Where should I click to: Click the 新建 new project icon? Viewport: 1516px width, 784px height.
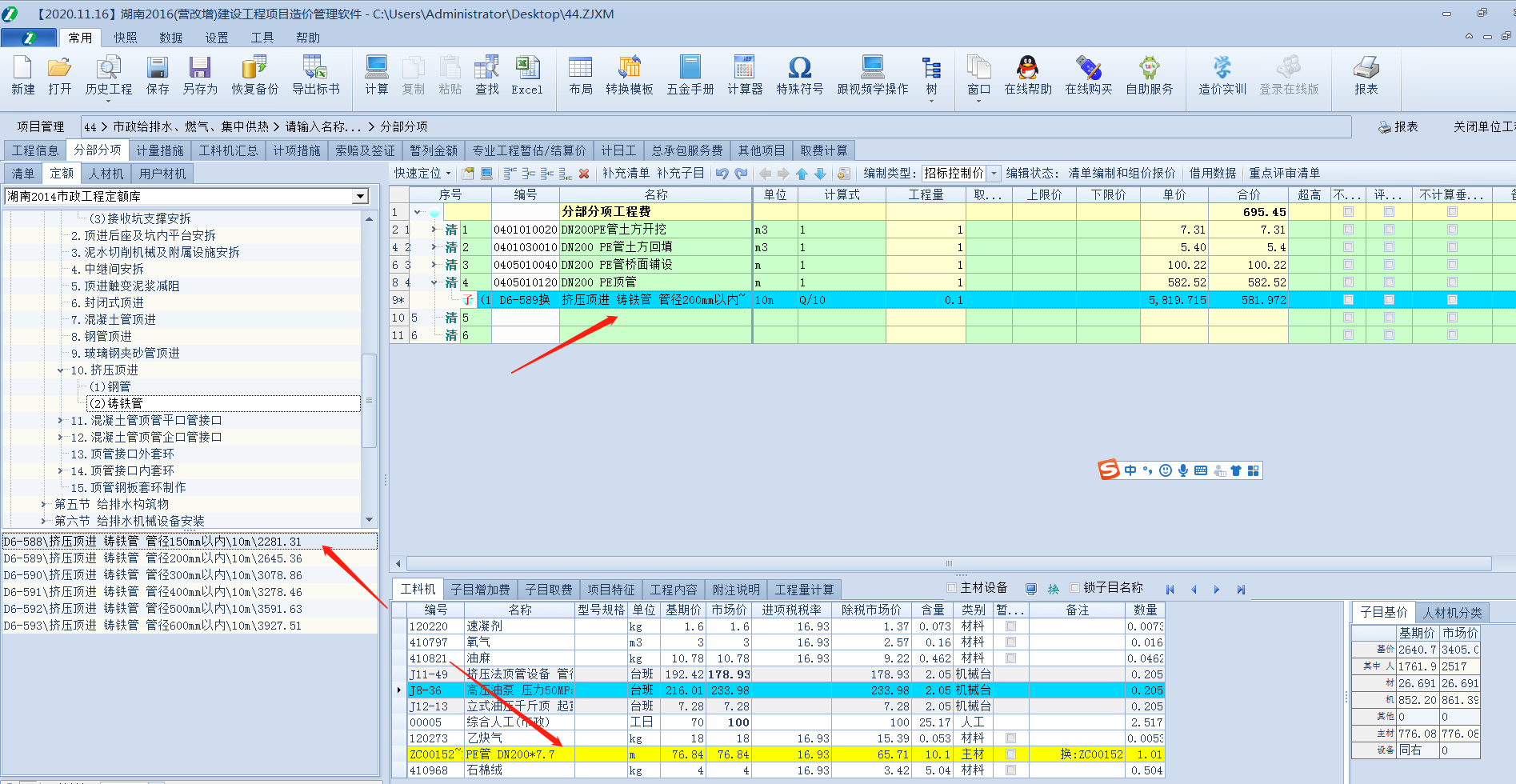(22, 76)
